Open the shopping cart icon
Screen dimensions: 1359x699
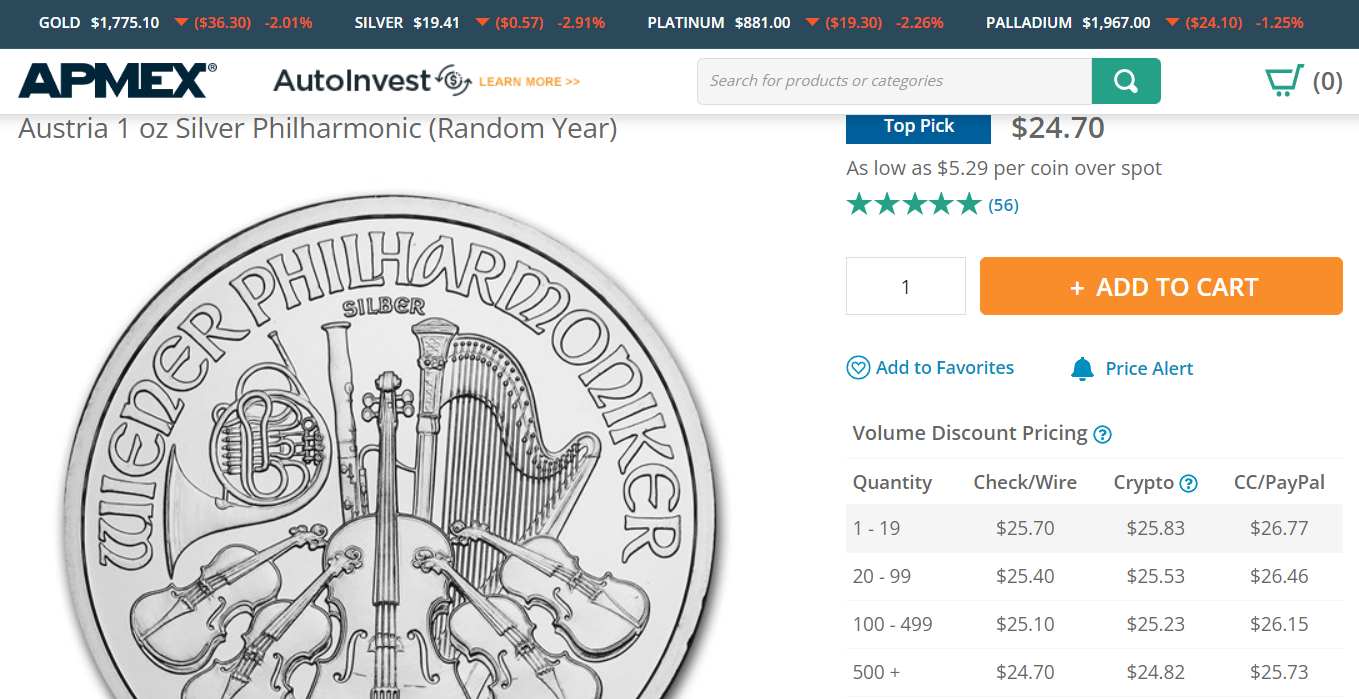1284,81
